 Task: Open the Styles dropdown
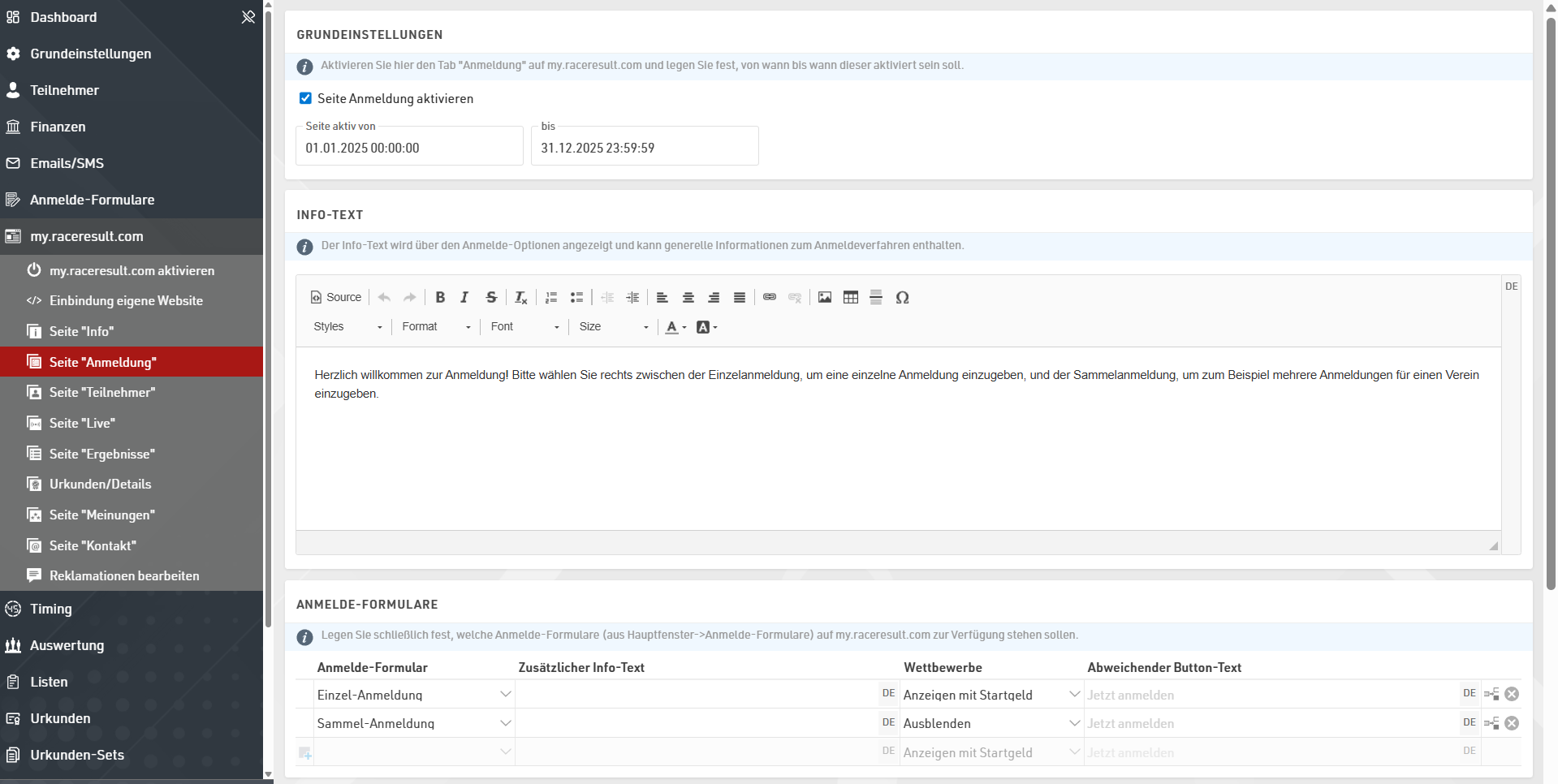tap(347, 326)
